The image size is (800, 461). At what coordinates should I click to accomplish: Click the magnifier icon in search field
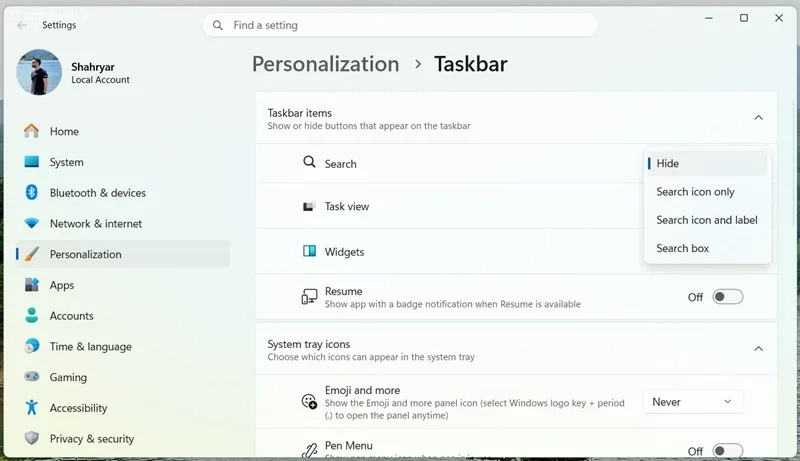(218, 25)
